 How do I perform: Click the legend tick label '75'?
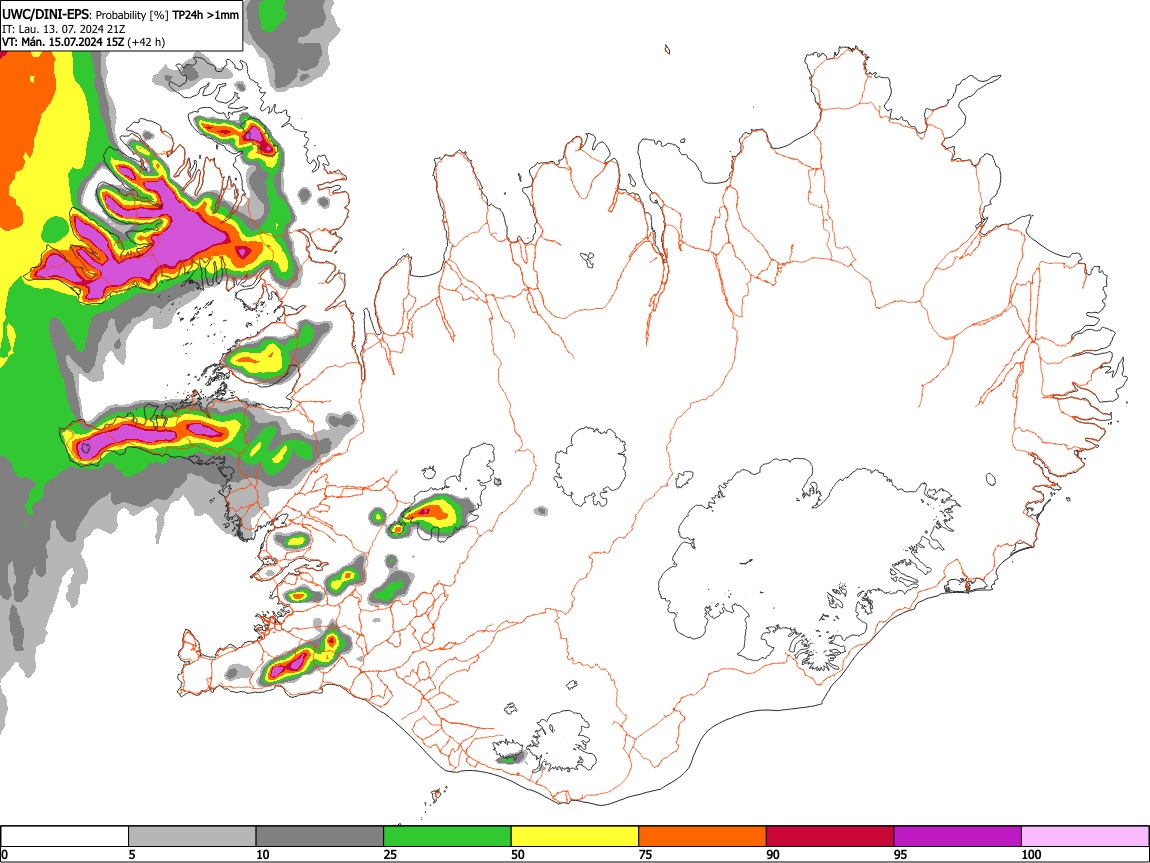coord(645,854)
